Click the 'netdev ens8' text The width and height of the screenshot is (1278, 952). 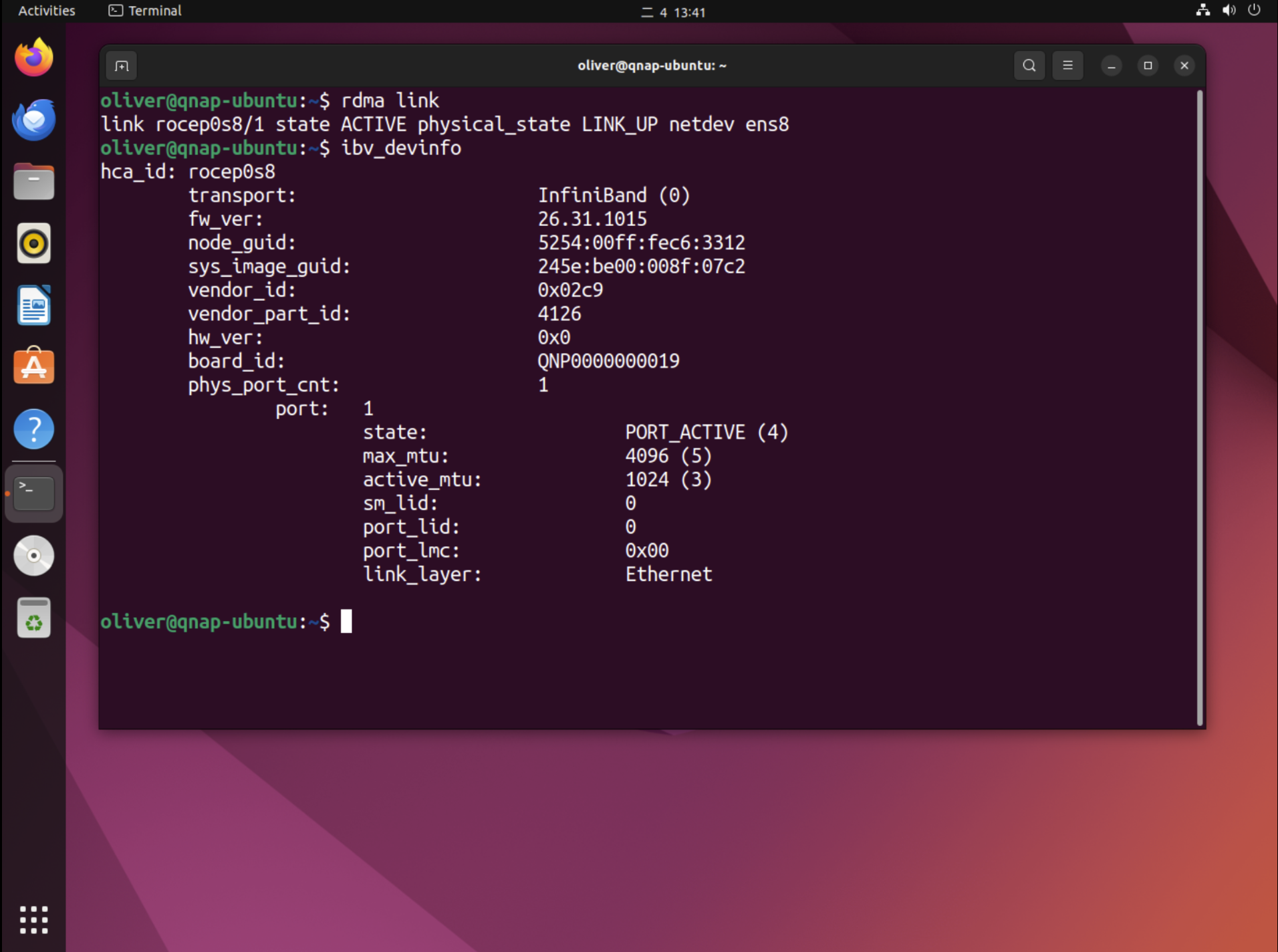click(729, 124)
